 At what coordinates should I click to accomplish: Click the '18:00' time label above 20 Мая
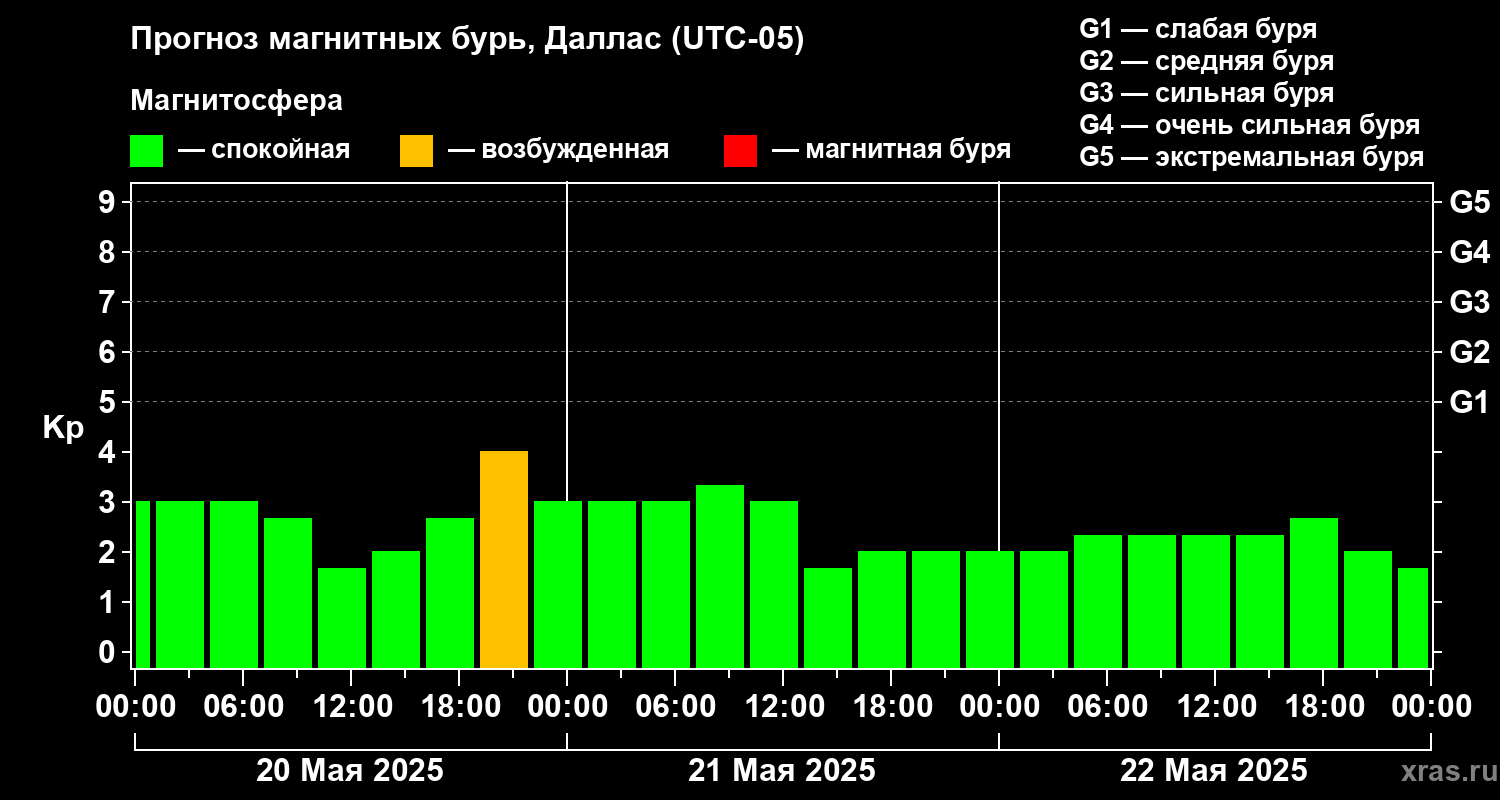point(461,706)
